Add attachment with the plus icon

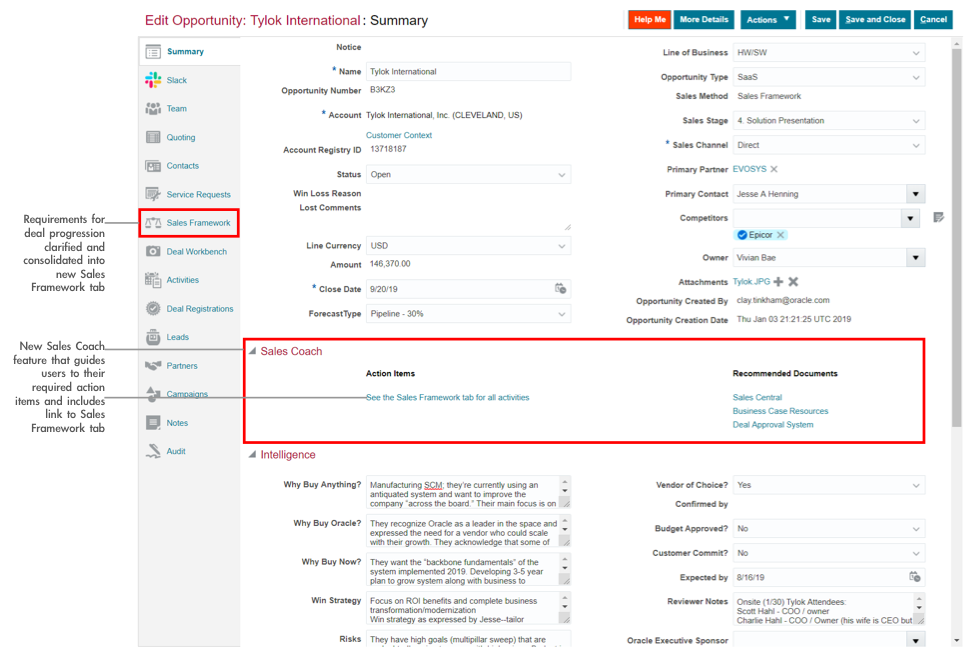tap(778, 282)
